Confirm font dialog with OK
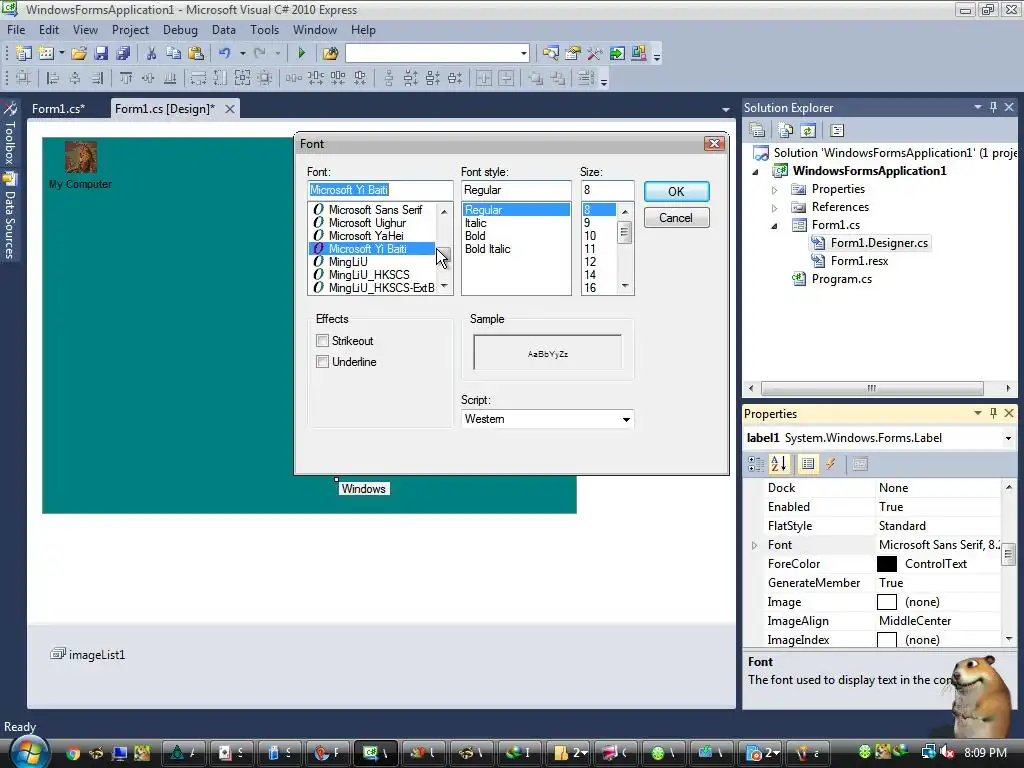 coord(676,191)
